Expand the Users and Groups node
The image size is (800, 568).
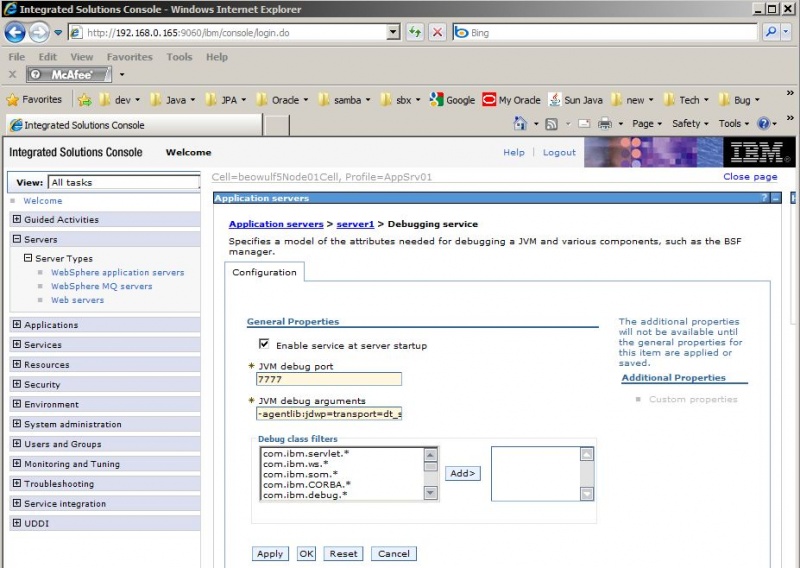[x=17, y=443]
